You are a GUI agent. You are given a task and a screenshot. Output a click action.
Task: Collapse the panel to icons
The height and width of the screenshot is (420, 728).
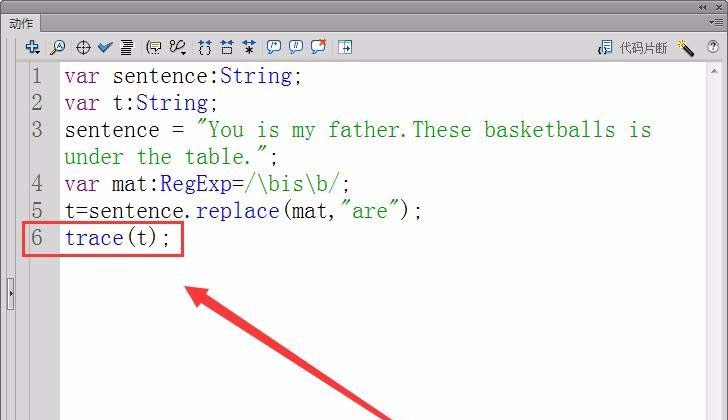(703, 7)
